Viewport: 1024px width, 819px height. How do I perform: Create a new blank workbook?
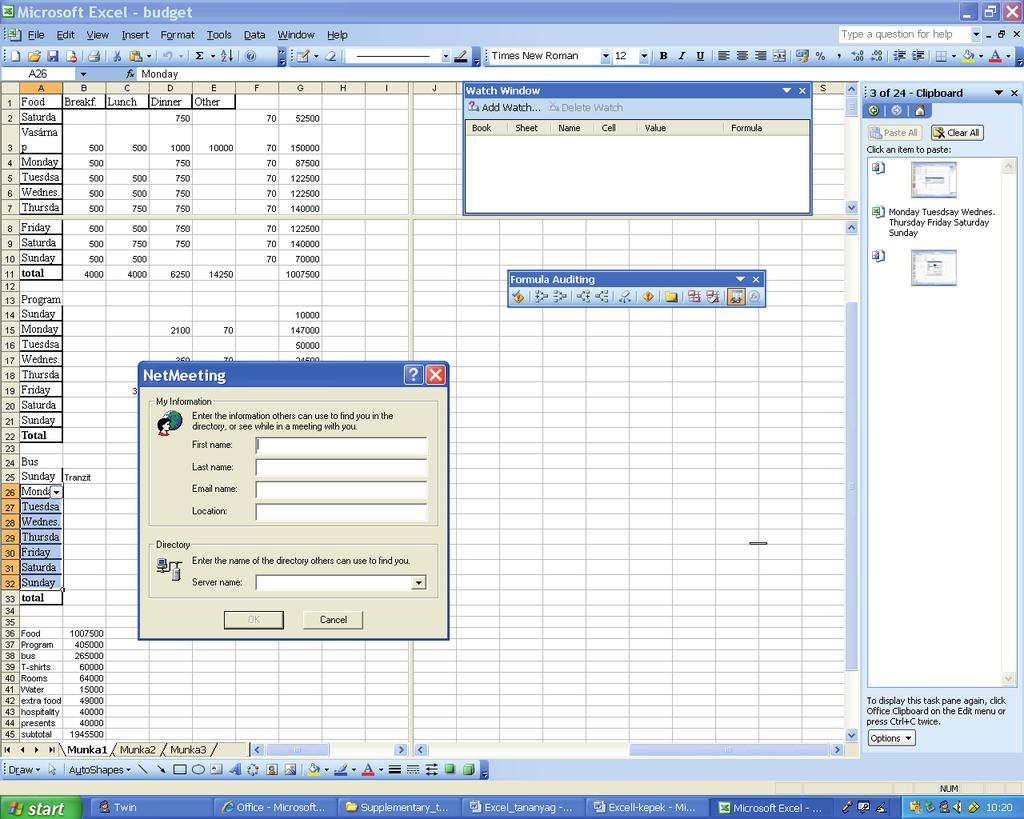(x=16, y=56)
